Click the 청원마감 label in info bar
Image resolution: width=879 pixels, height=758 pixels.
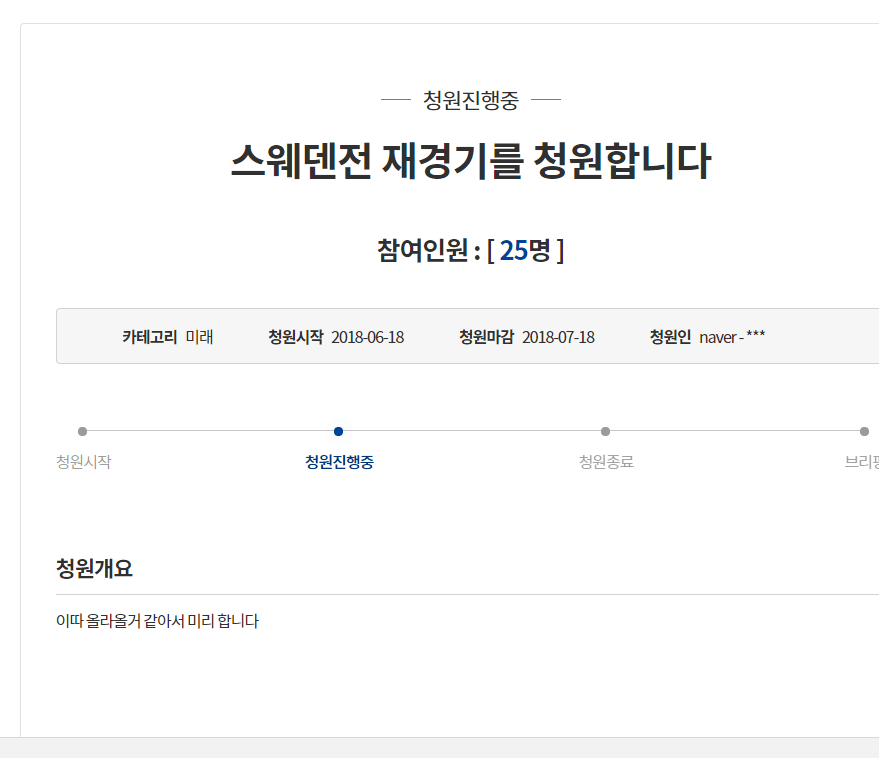pos(486,337)
